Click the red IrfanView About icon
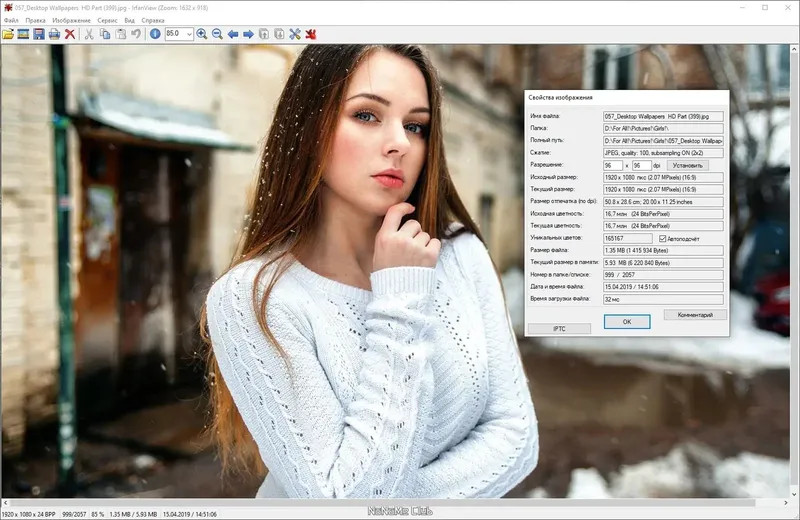800x520 pixels. [x=311, y=34]
